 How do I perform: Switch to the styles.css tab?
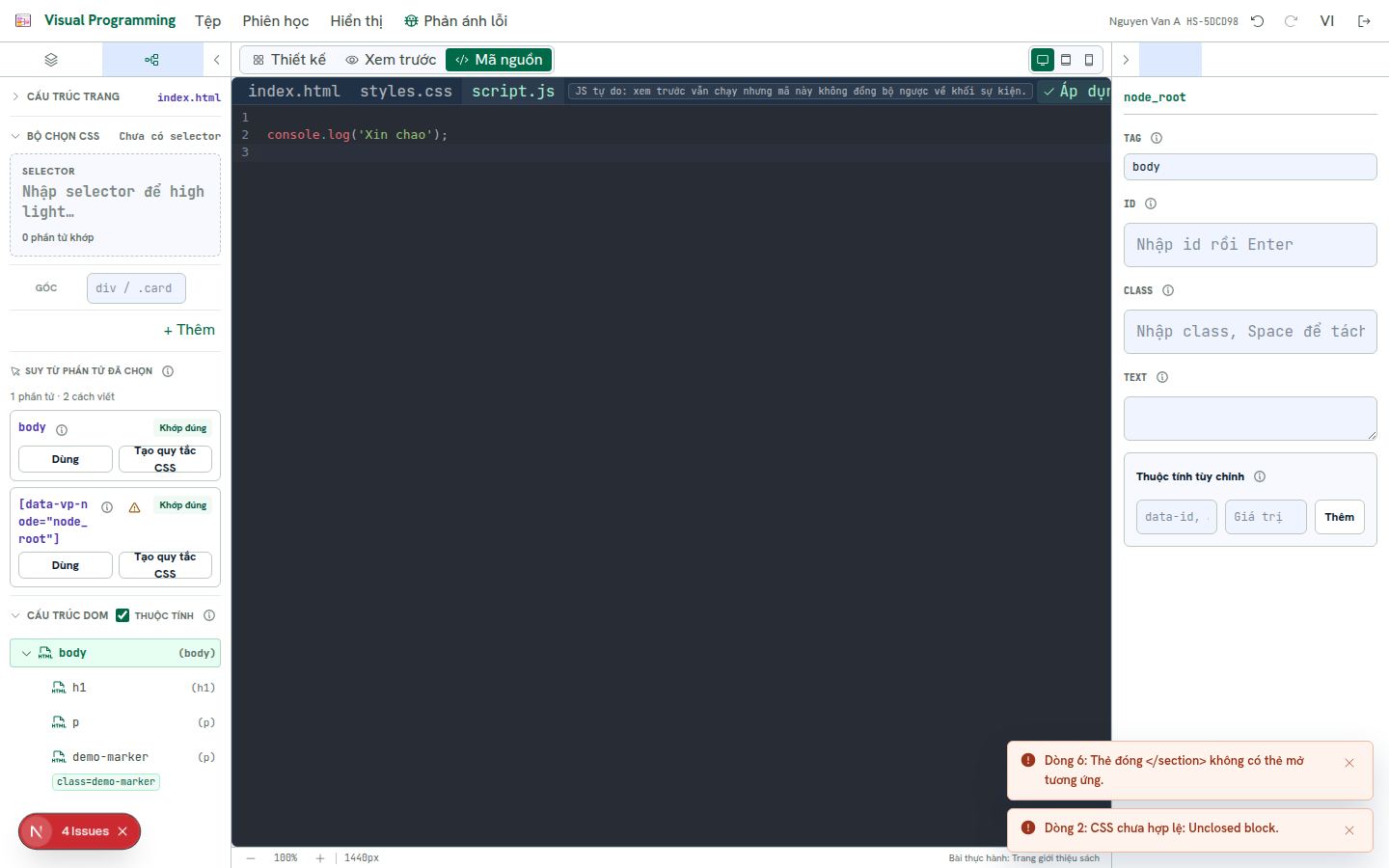click(406, 91)
